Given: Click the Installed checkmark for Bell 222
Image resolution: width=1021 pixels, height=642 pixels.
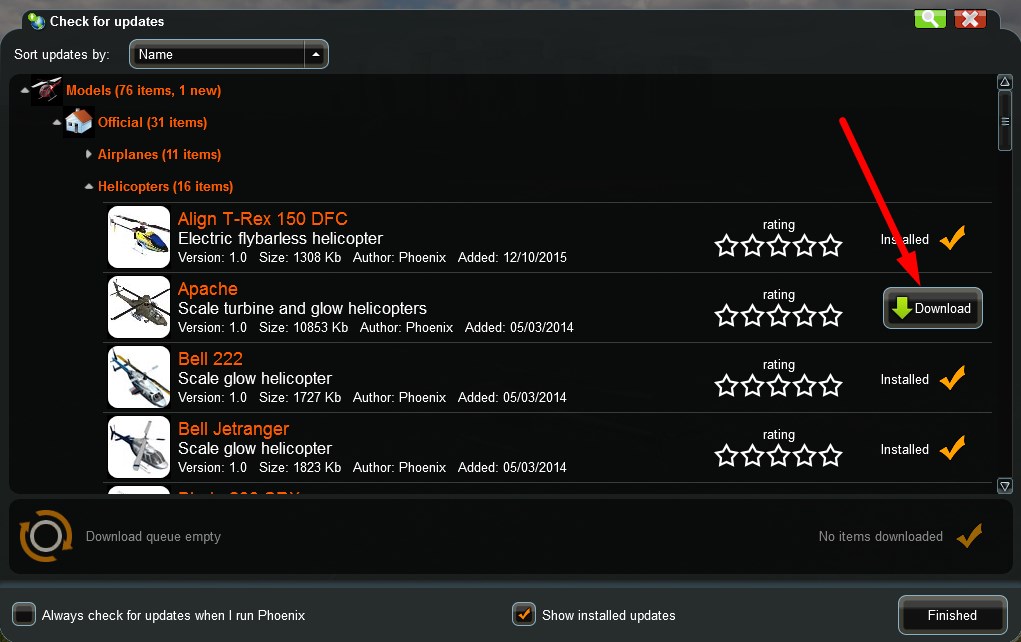Looking at the screenshot, I should tap(952, 379).
